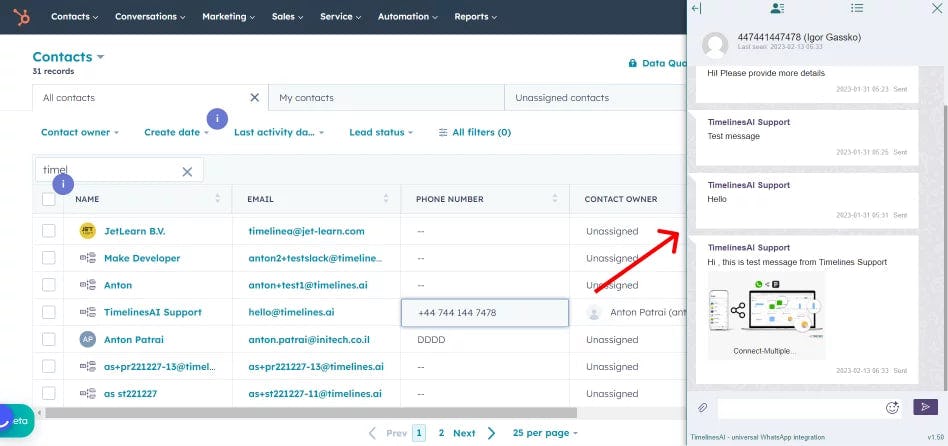Click the Anton Patrai AP avatar

pos(88,339)
